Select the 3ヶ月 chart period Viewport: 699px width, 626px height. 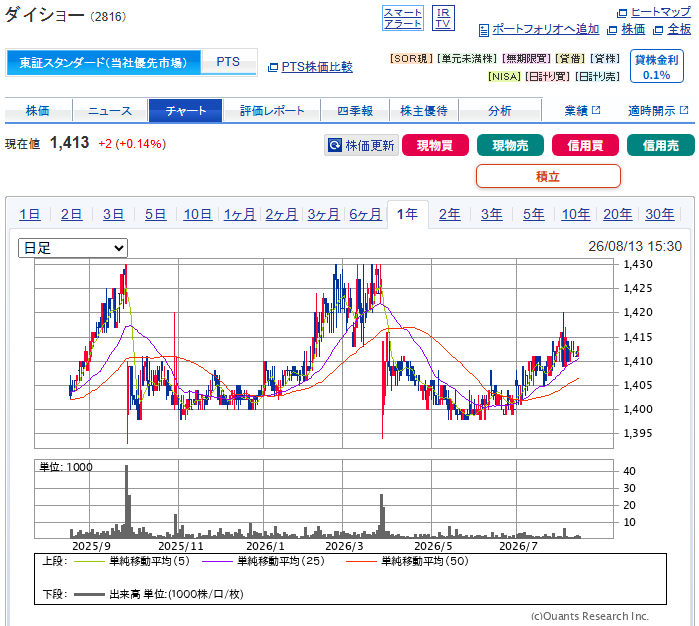click(x=323, y=214)
